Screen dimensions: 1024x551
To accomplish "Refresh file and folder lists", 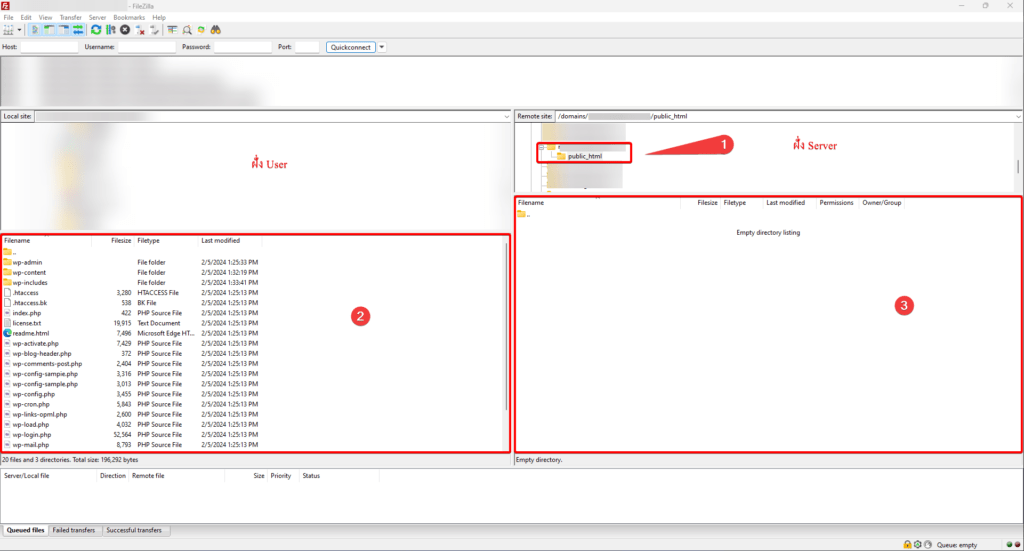I will (x=96, y=30).
